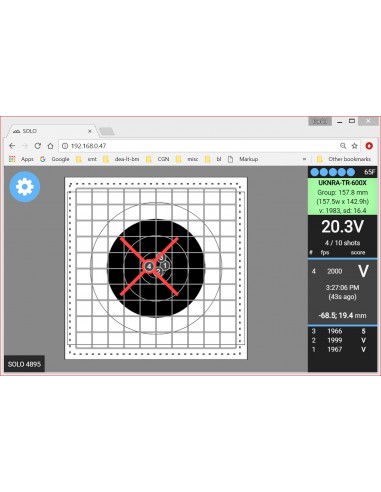The image size is (381, 492).
Task: Expand the bookmarks overflow chevron
Action: pos(304,159)
